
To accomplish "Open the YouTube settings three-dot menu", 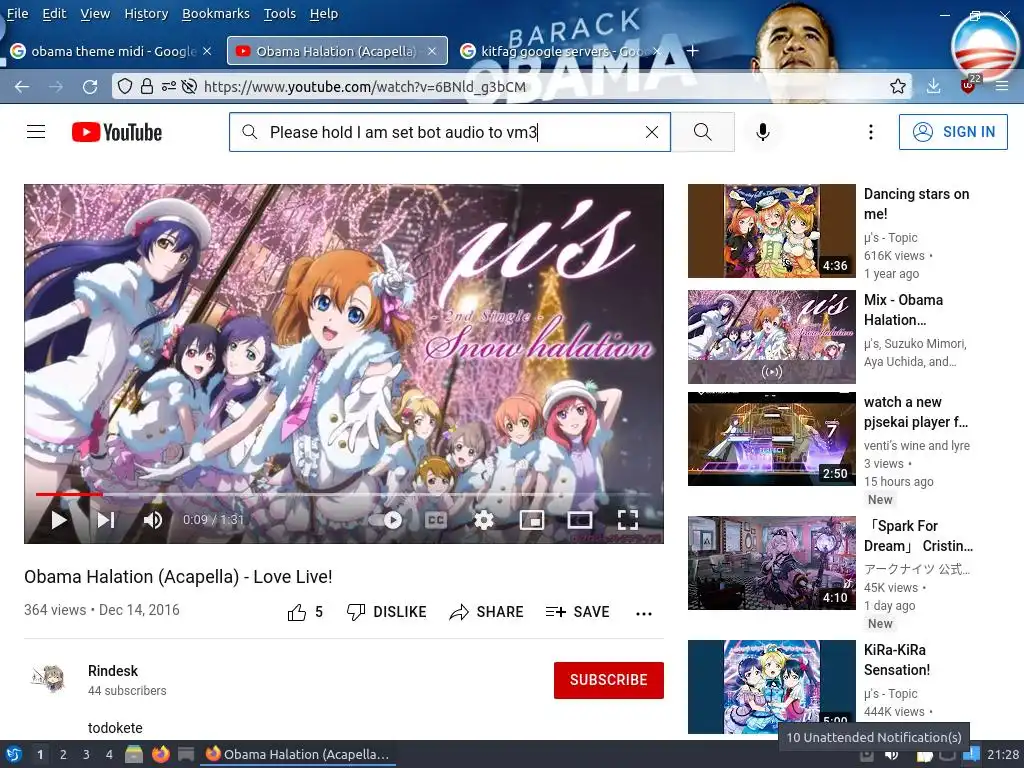I will point(871,132).
